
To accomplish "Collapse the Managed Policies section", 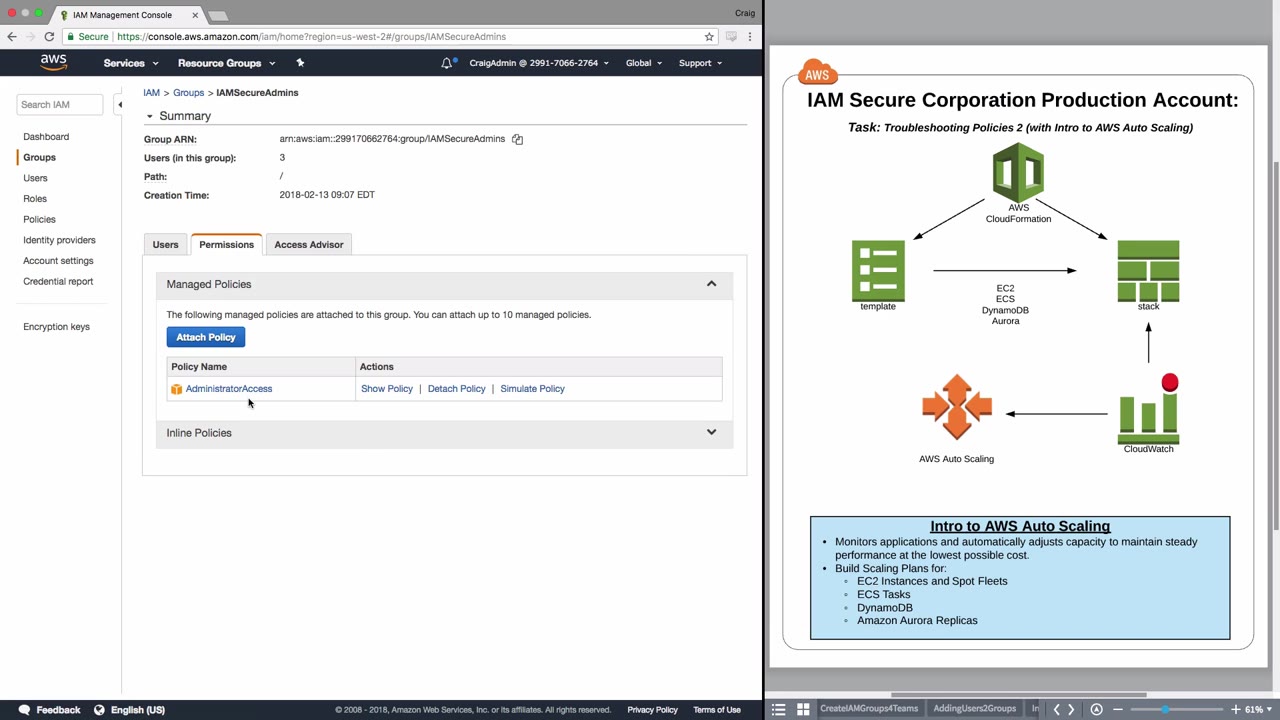I will pos(711,284).
